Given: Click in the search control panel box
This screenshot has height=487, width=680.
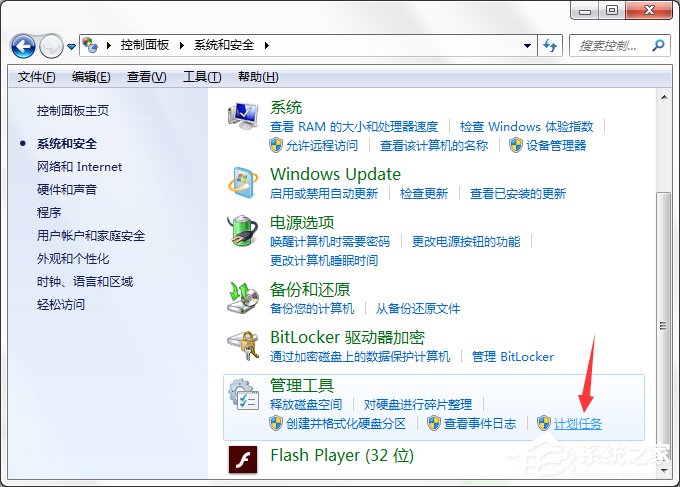Looking at the screenshot, I should pyautogui.click(x=610, y=46).
